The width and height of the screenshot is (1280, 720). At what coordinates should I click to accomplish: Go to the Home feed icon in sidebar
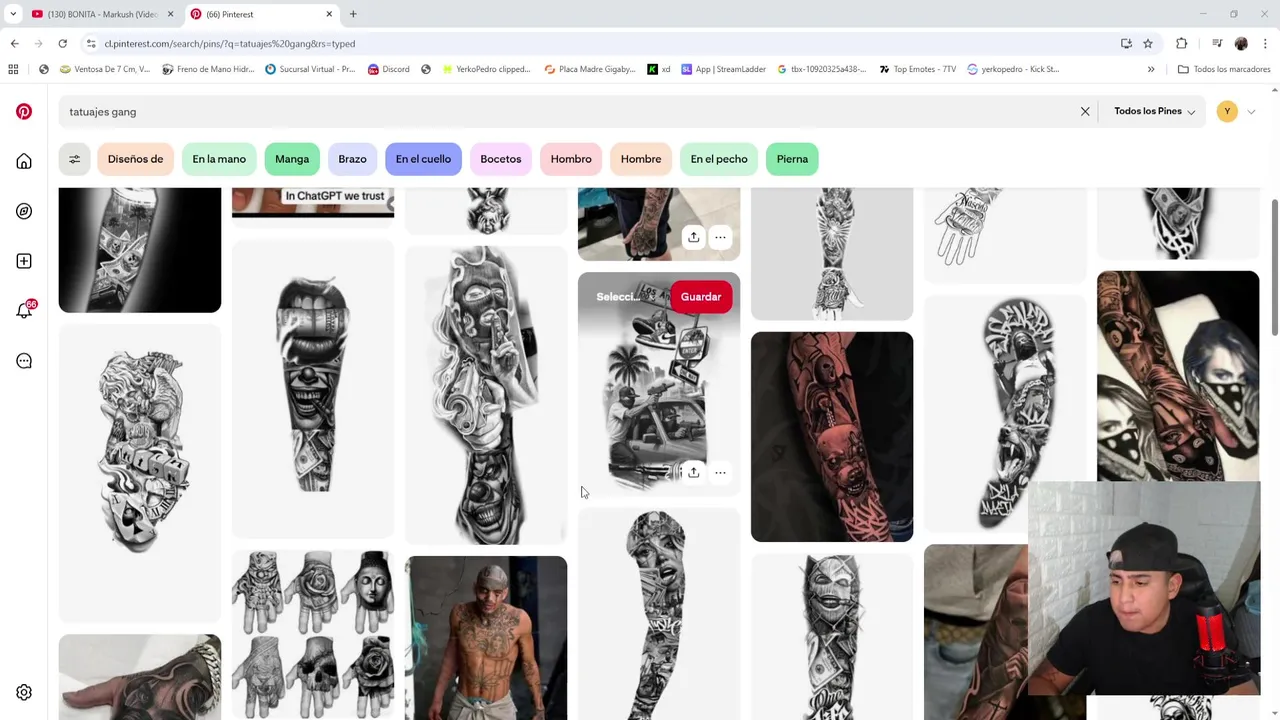pos(24,161)
